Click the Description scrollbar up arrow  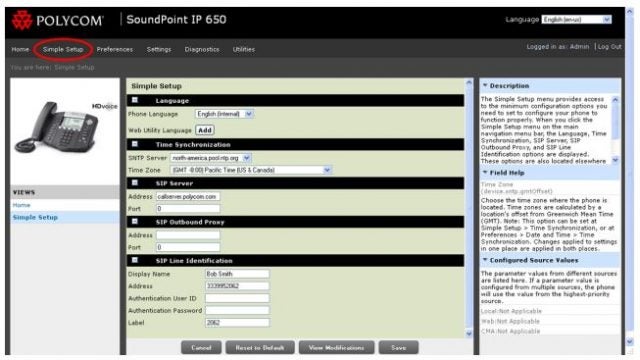615,100
